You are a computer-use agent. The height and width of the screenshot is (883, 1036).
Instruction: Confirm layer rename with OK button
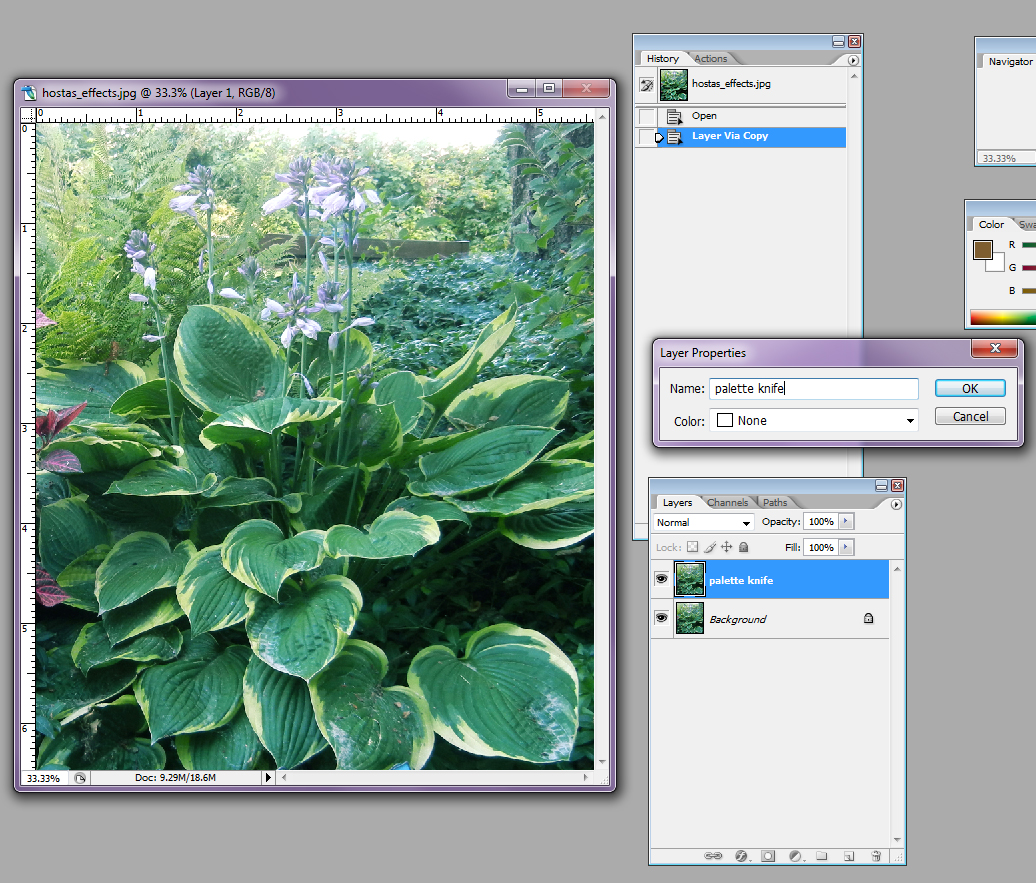(x=970, y=388)
